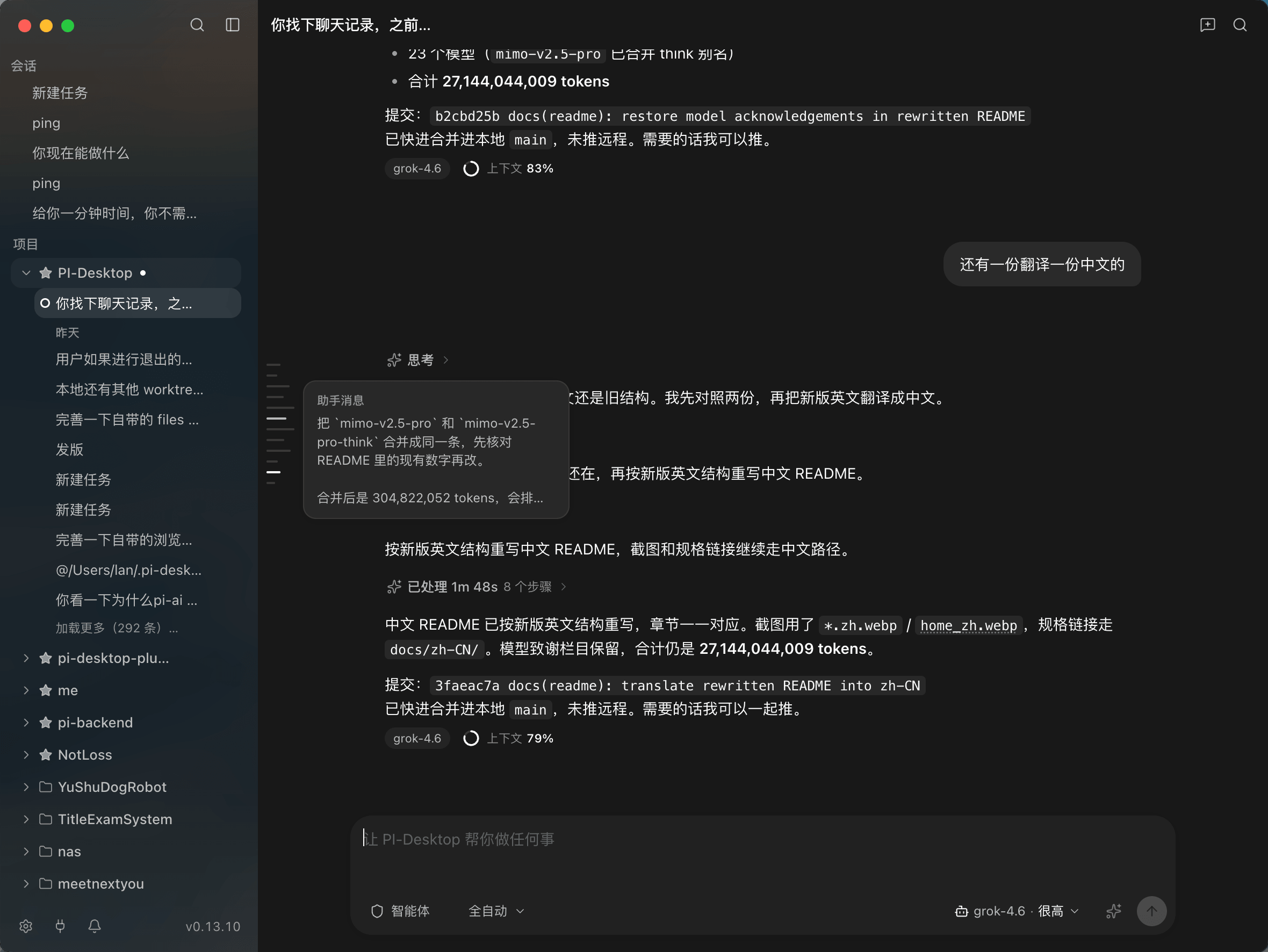Viewport: 1268px width, 952px height.
Task: Click new chat icon in header
Action: (x=1207, y=25)
